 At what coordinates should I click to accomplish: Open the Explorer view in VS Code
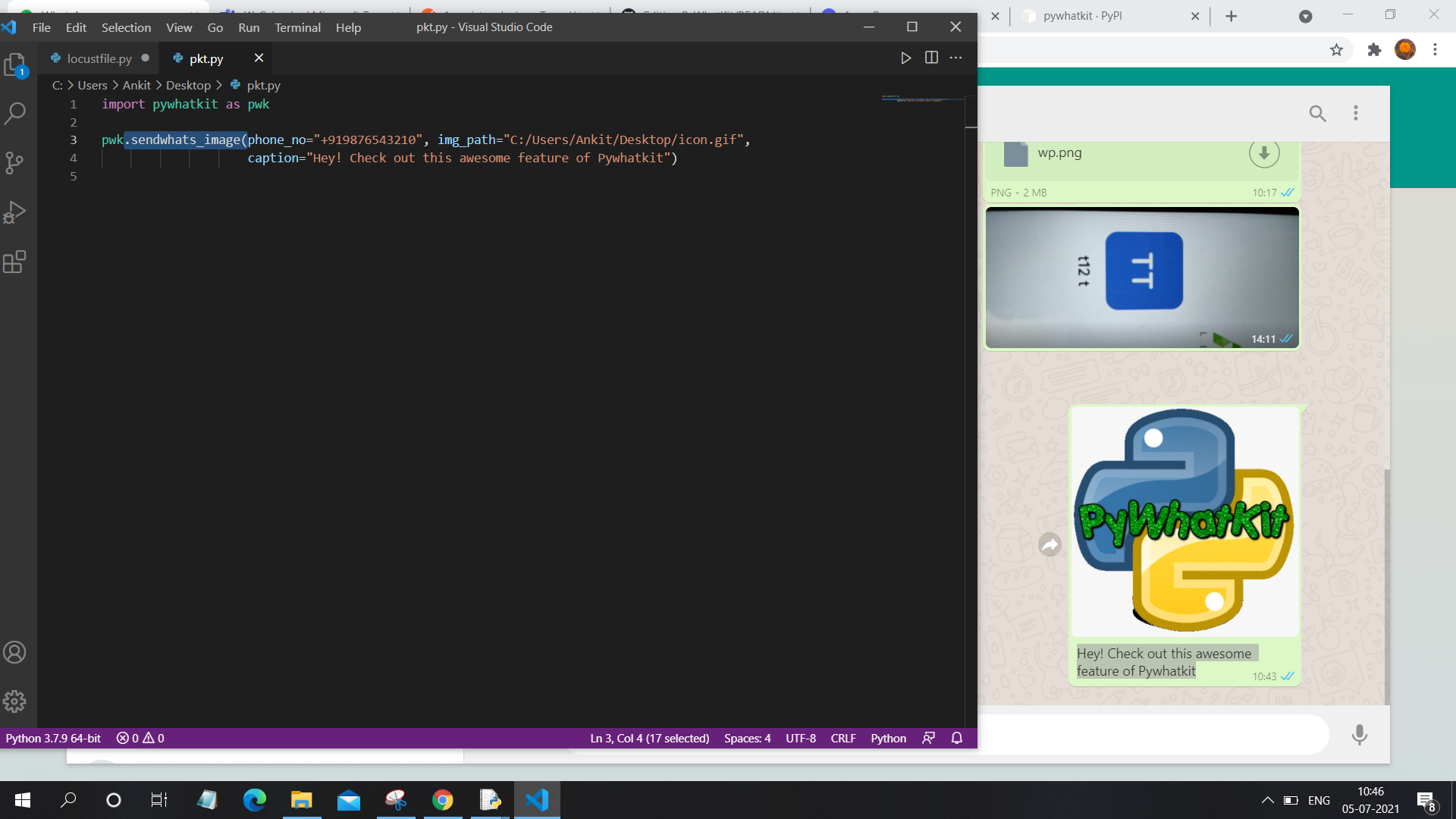(x=15, y=65)
